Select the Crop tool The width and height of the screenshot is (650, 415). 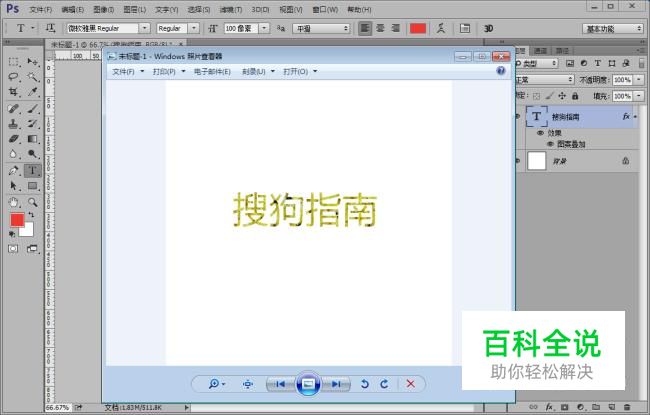coord(14,92)
